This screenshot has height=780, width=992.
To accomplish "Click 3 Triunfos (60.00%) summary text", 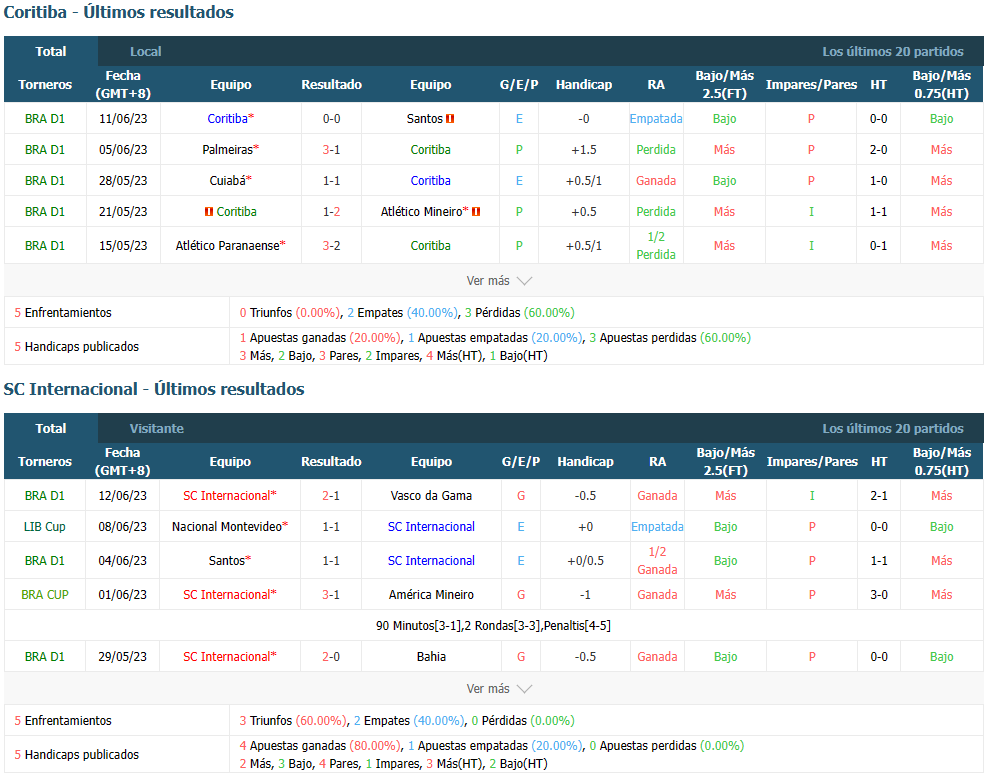I will click(292, 721).
